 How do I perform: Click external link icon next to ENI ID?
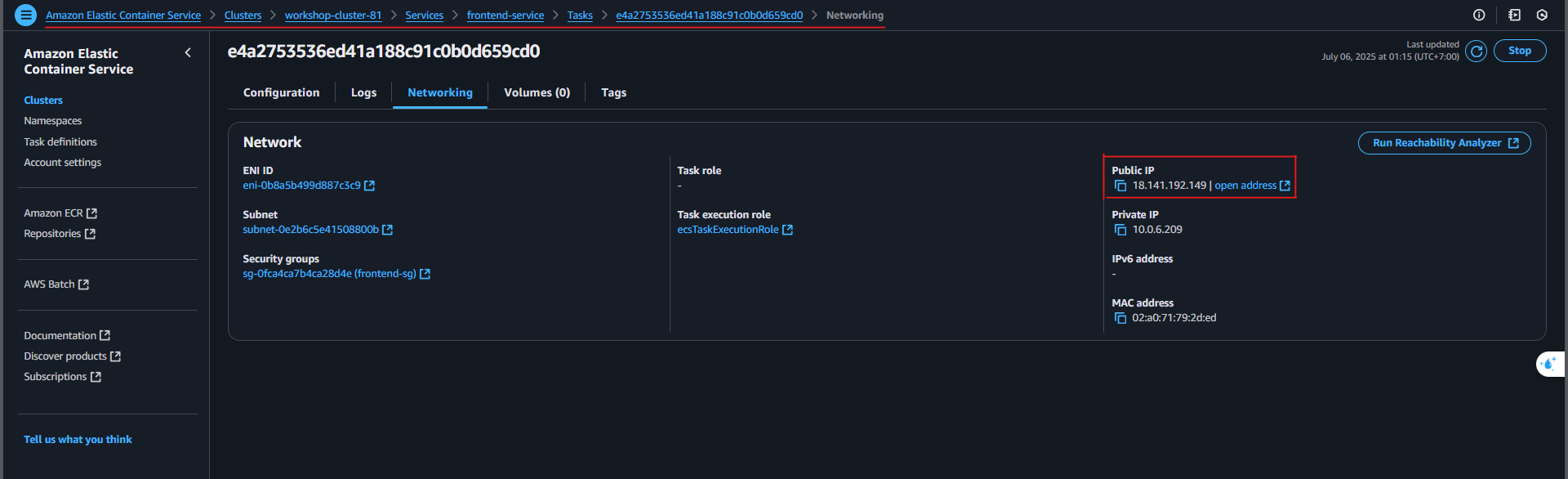[x=369, y=186]
